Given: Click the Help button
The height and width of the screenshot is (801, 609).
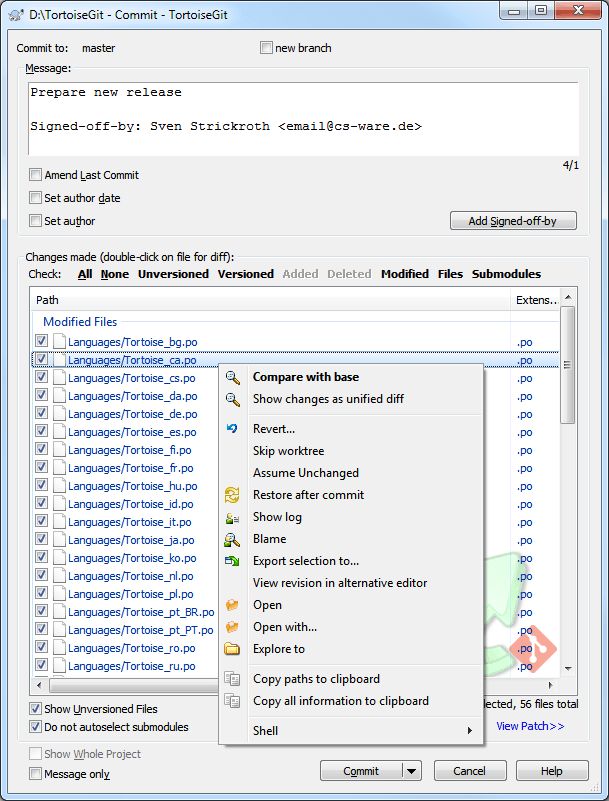Looking at the screenshot, I should pos(552,771).
